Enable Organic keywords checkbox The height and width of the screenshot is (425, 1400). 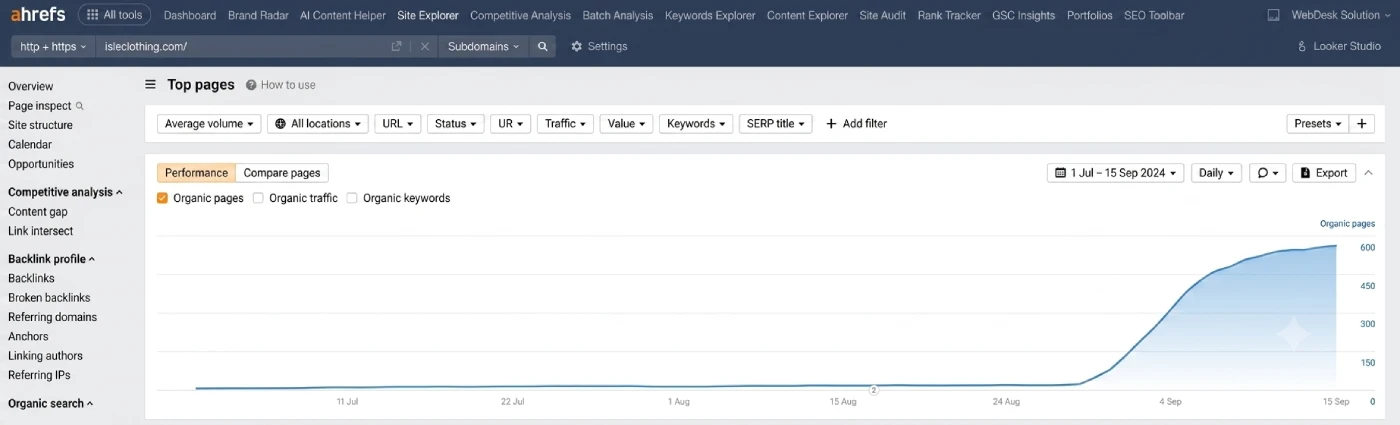(x=352, y=198)
